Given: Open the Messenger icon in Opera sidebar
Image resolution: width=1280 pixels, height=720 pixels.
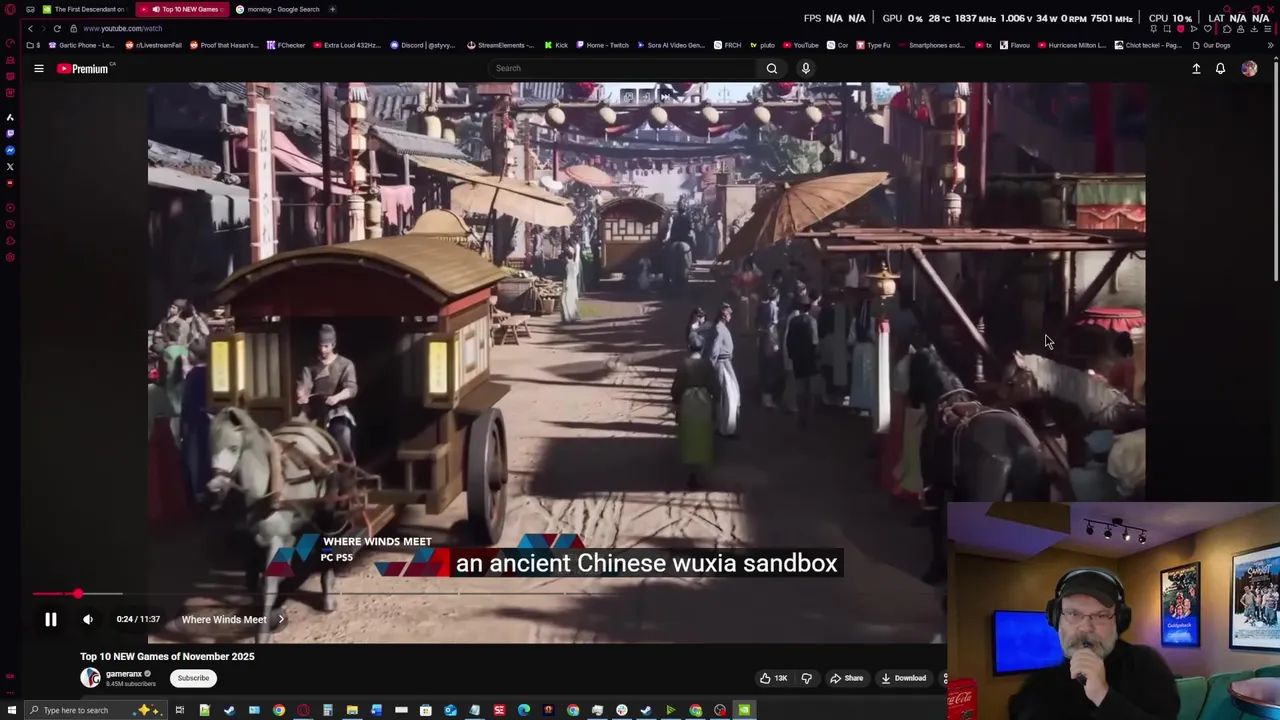Looking at the screenshot, I should pos(10,149).
